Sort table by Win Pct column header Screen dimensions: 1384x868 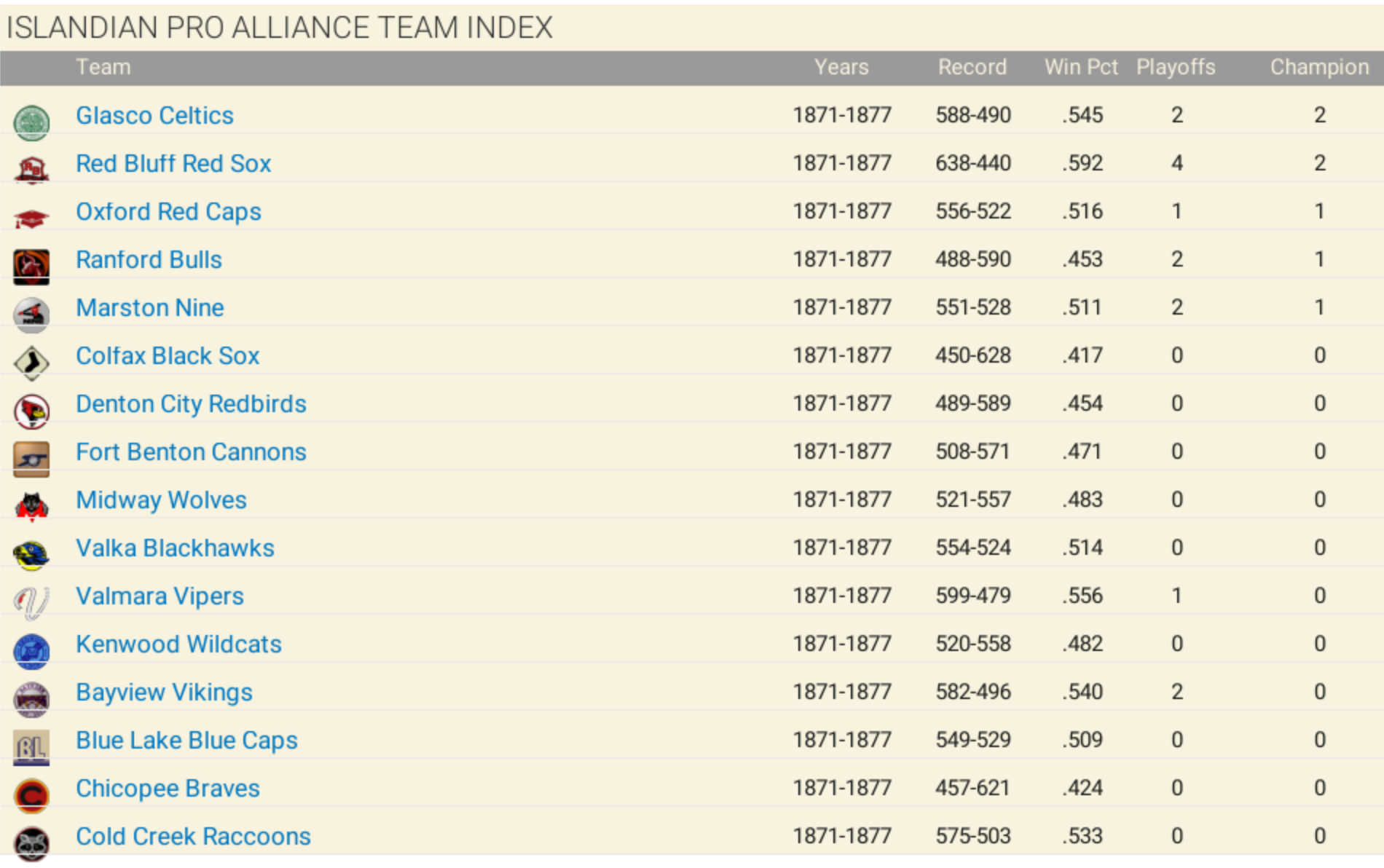tap(1081, 67)
